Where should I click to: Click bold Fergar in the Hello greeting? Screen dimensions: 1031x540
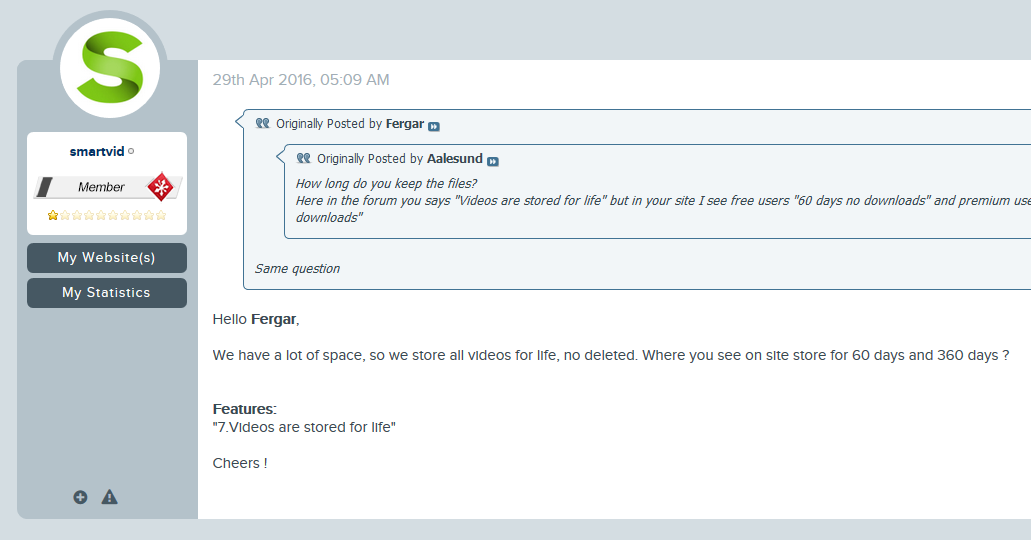274,319
